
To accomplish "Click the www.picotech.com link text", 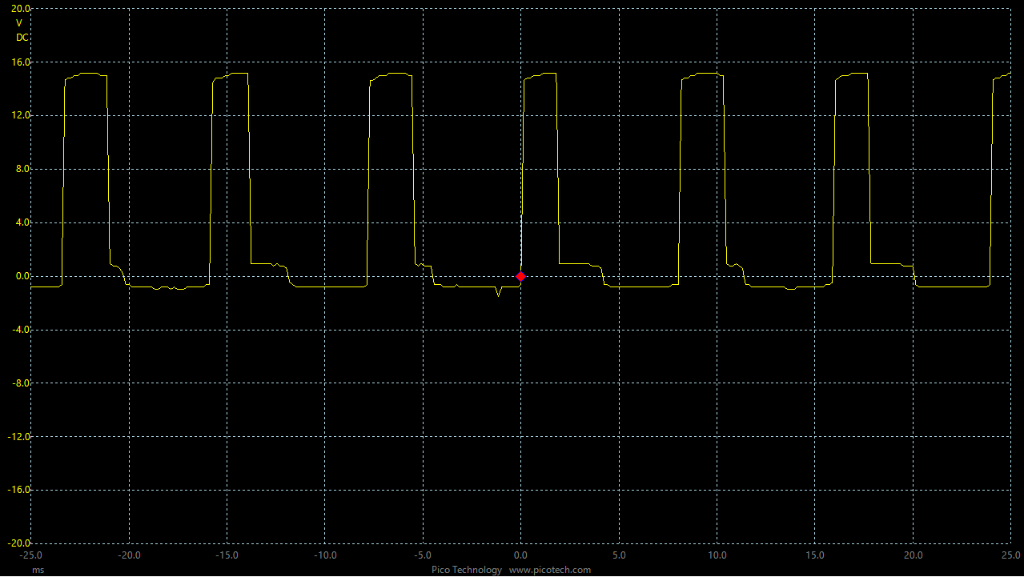I will click(x=550, y=570).
